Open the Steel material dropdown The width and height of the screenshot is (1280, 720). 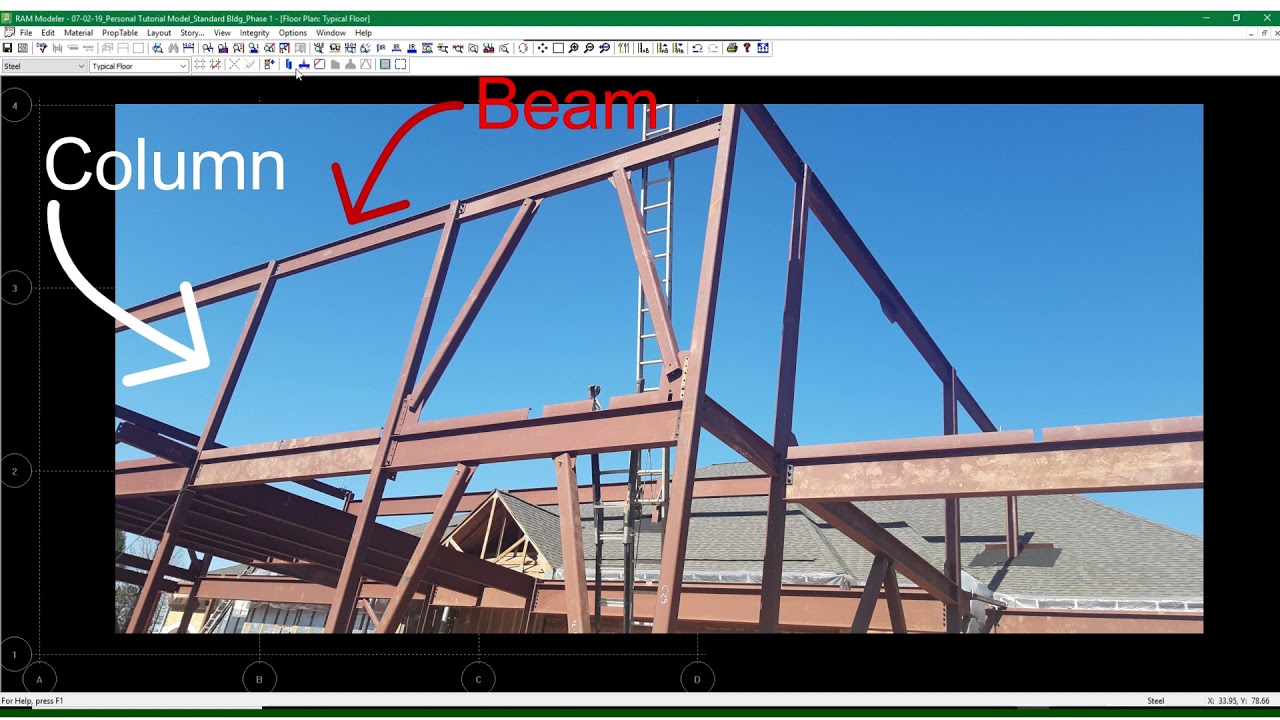(44, 66)
